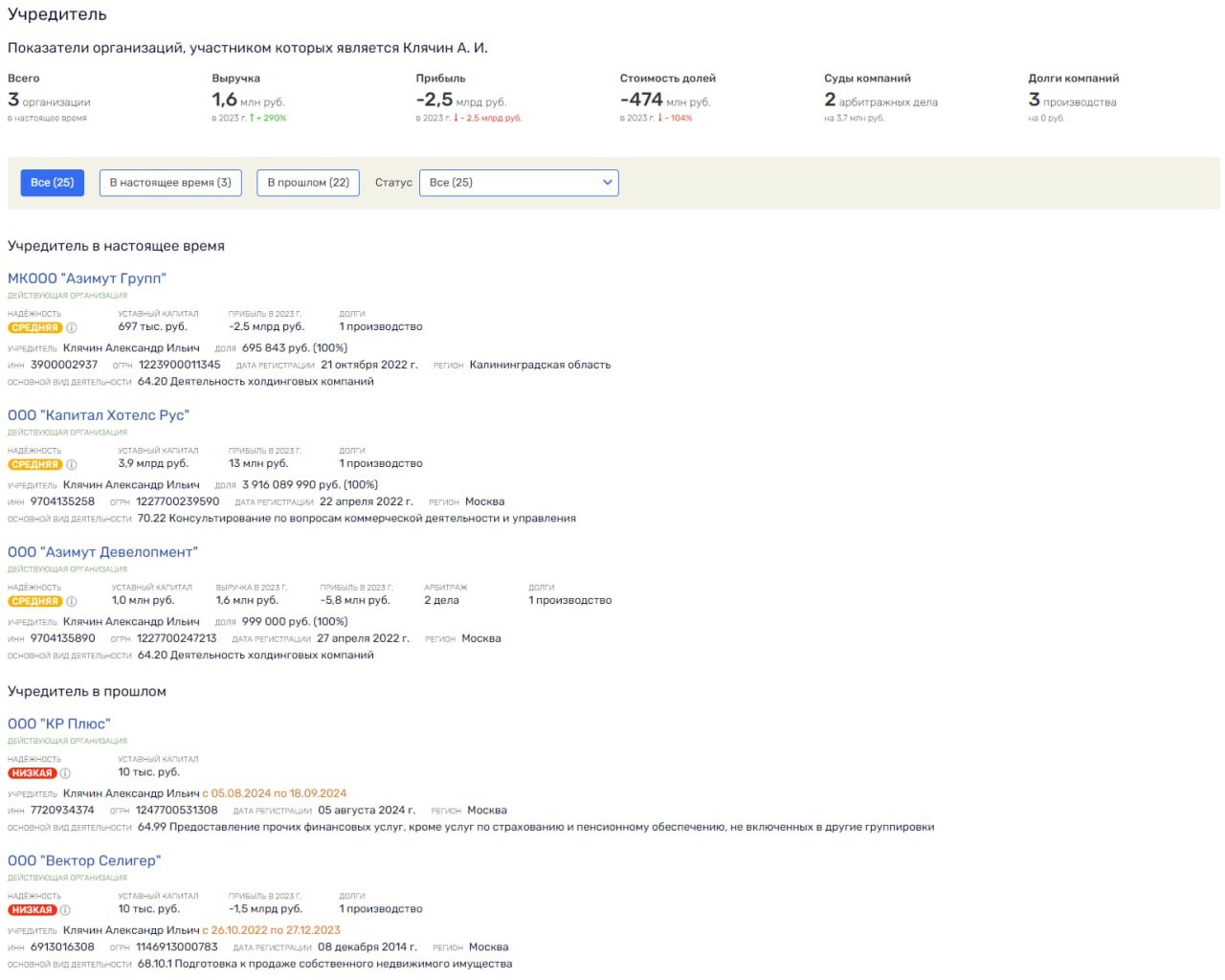Screen dimensions: 1225x980
Task: Click share "999 000 руб. (100%)"
Action: (295, 621)
